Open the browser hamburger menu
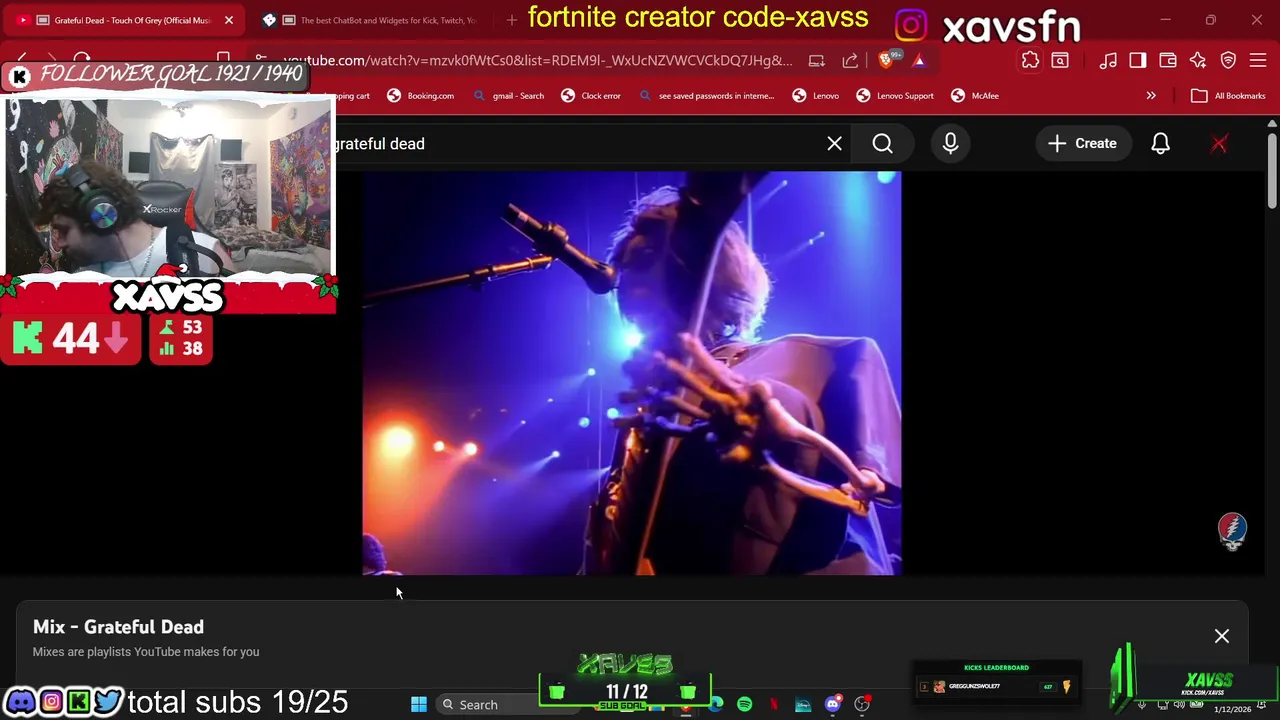 pyautogui.click(x=1258, y=61)
